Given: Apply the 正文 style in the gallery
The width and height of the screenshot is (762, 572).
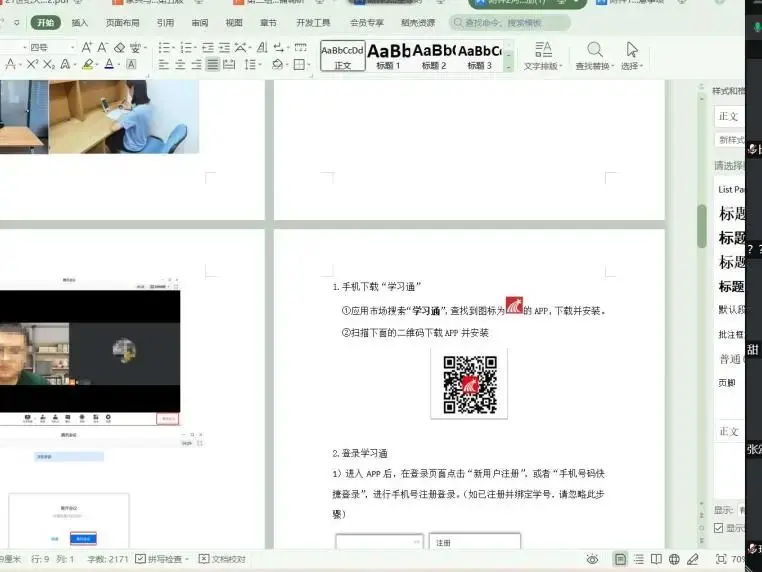Looking at the screenshot, I should [x=343, y=56].
